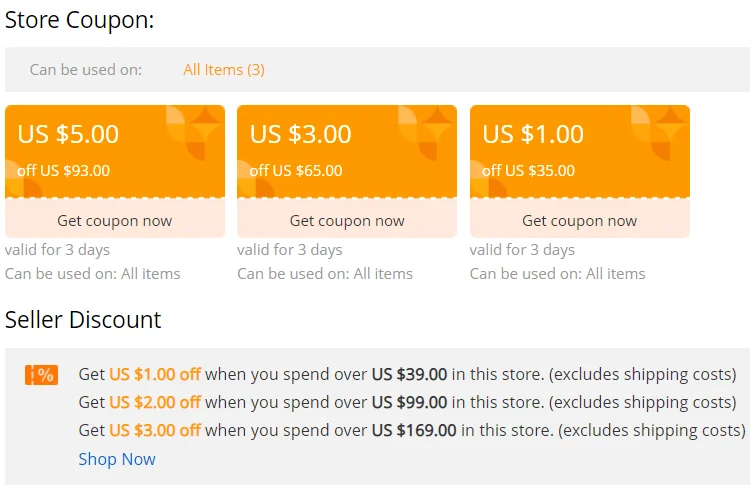Select the US $5.00 coupon amount text
This screenshot has width=750, height=489.
pyautogui.click(x=69, y=133)
